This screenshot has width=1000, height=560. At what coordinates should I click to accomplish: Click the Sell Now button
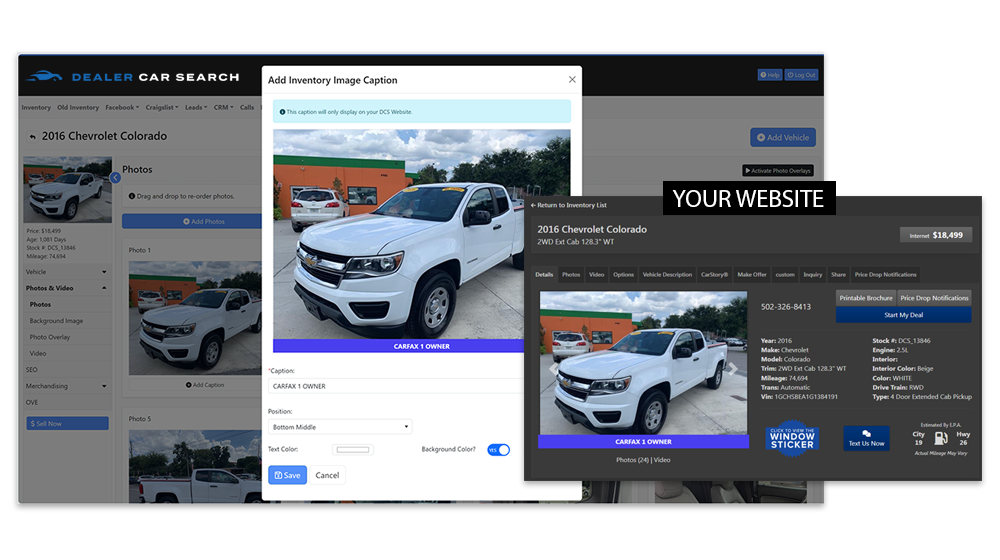coord(67,424)
